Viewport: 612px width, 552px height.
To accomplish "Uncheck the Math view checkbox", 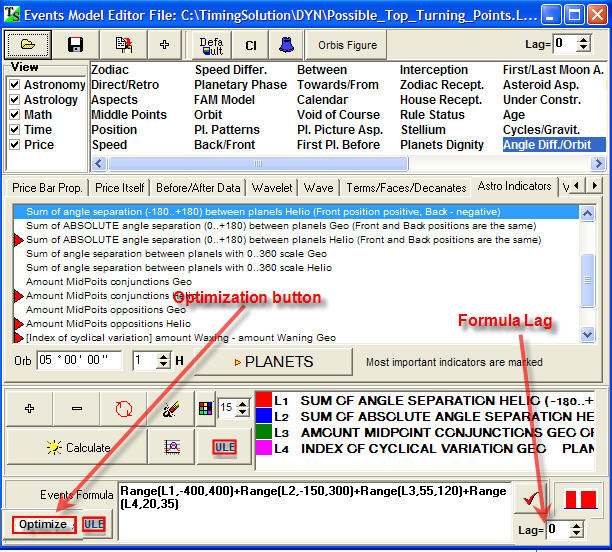I will click(14, 115).
